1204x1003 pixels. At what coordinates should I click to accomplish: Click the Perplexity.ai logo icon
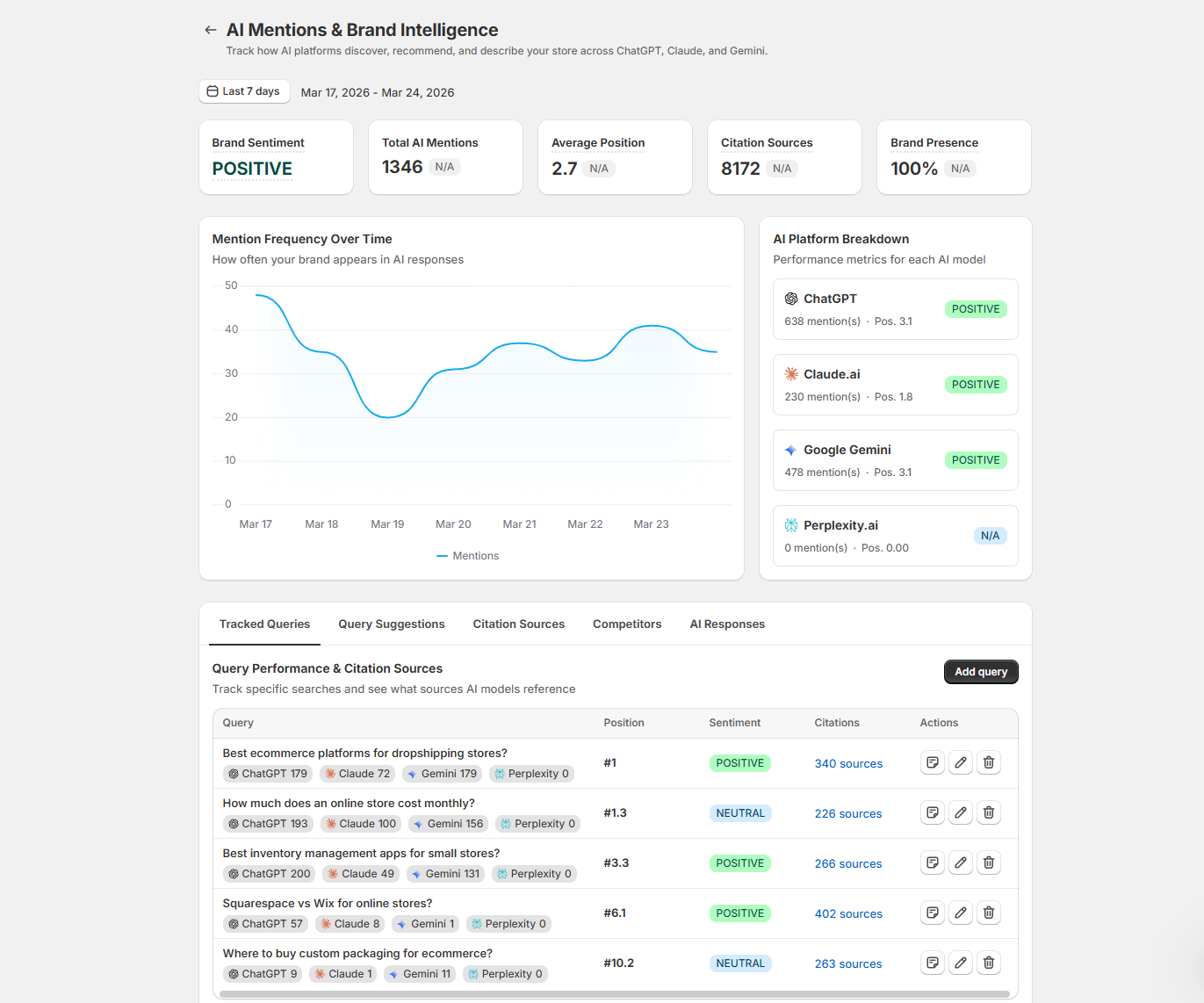point(791,525)
